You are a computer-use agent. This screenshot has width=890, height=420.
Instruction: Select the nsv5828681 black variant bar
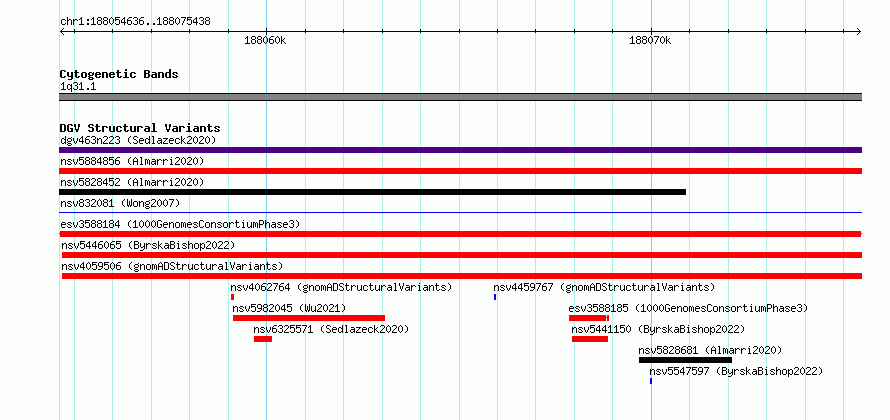point(685,360)
